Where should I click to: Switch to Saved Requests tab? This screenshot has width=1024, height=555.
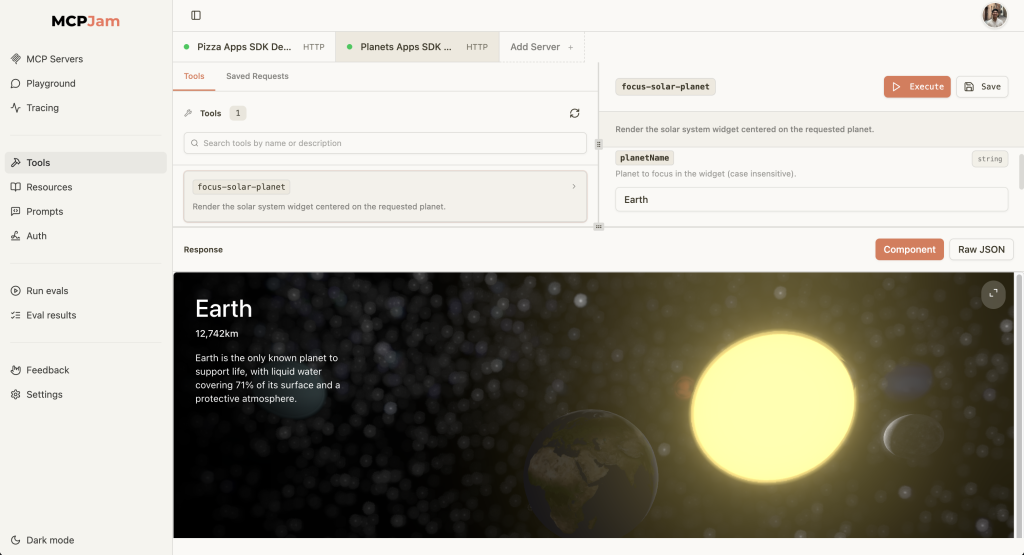(257, 76)
